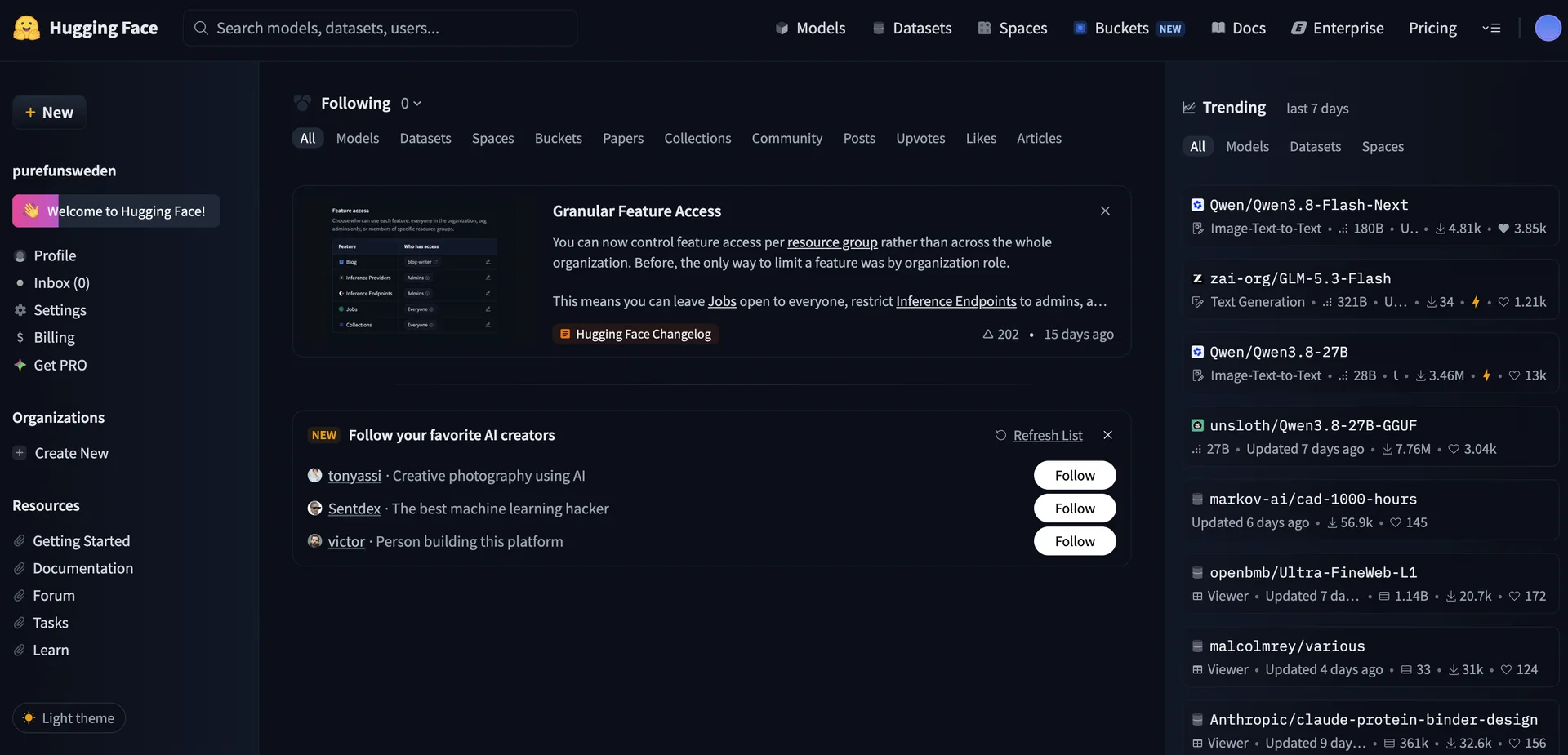
Task: Focus the search models, datasets, users field
Action: tap(381, 28)
